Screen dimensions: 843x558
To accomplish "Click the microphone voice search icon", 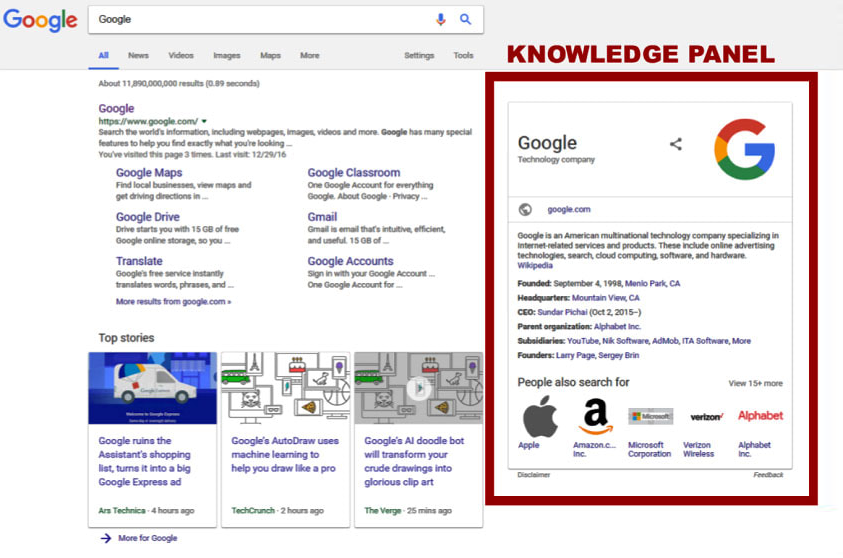I will point(441,19).
